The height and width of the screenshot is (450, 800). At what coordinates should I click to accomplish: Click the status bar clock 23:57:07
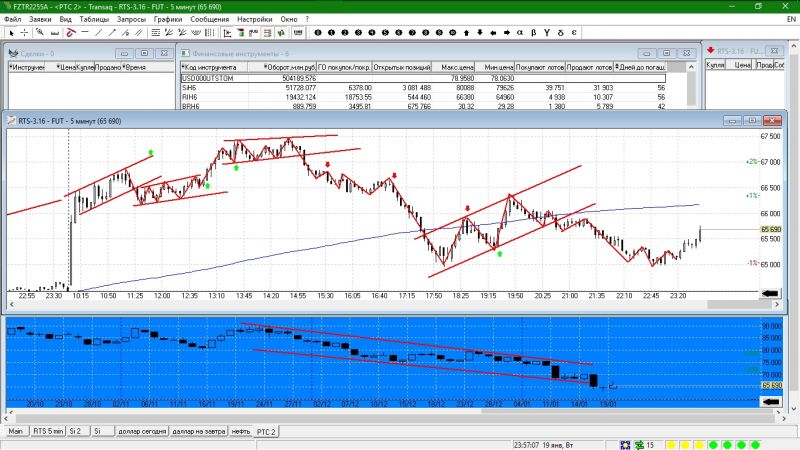(x=527, y=445)
